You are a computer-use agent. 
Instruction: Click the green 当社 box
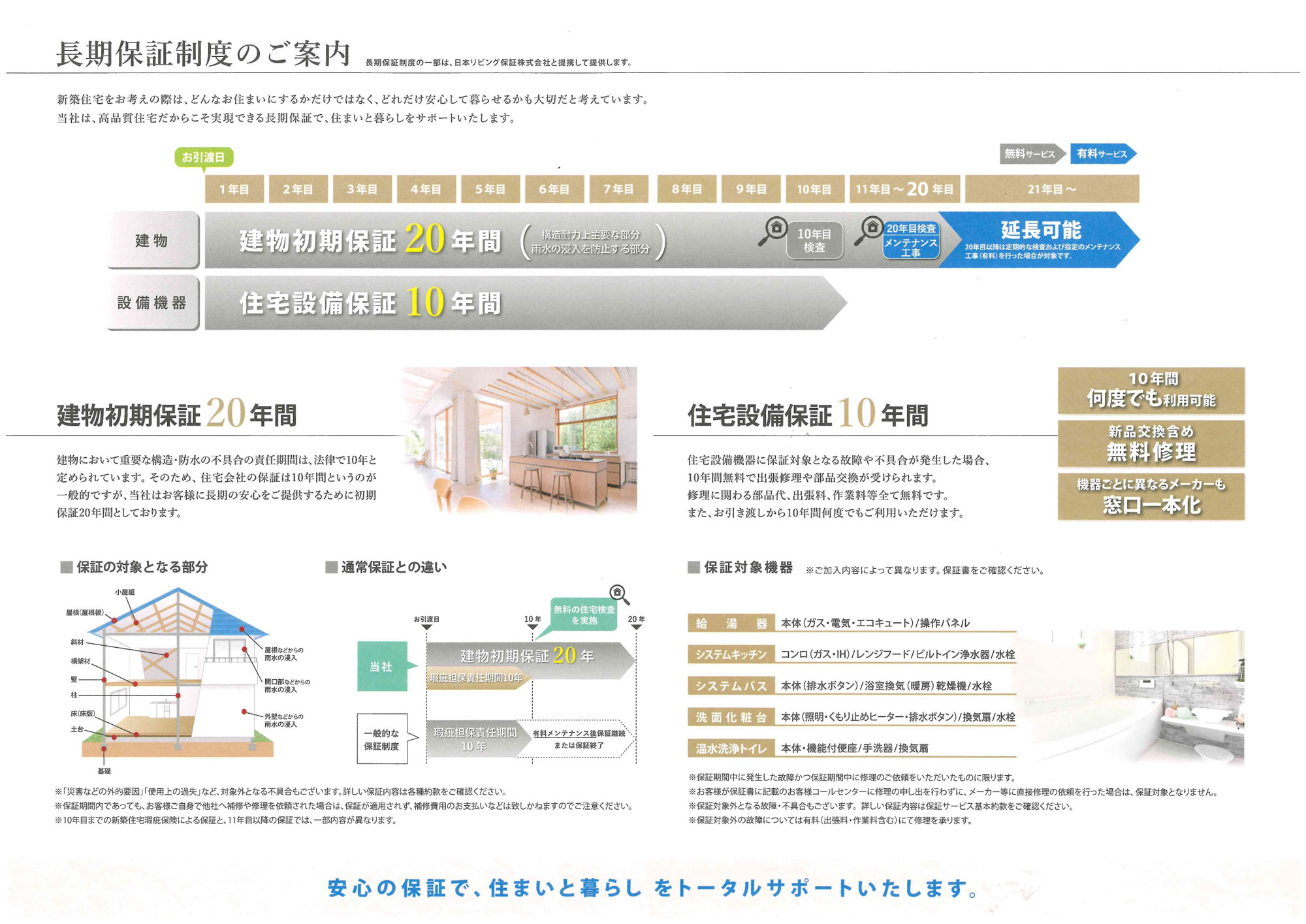[x=382, y=667]
